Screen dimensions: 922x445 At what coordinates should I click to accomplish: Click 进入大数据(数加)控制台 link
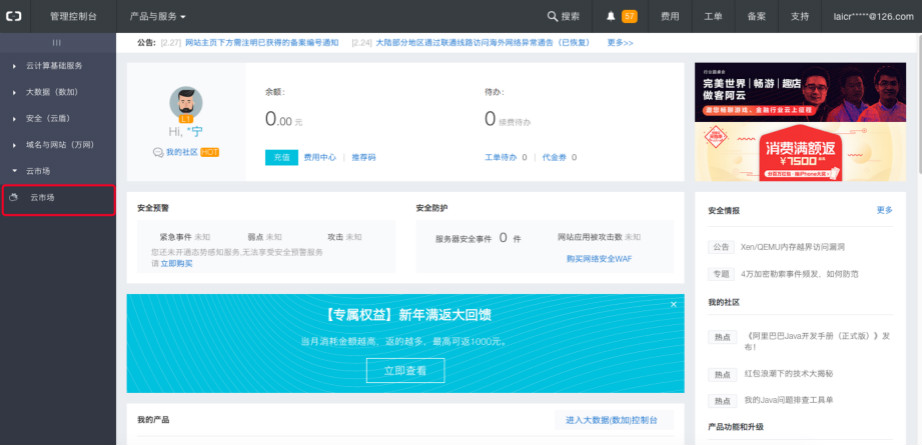pyautogui.click(x=612, y=420)
